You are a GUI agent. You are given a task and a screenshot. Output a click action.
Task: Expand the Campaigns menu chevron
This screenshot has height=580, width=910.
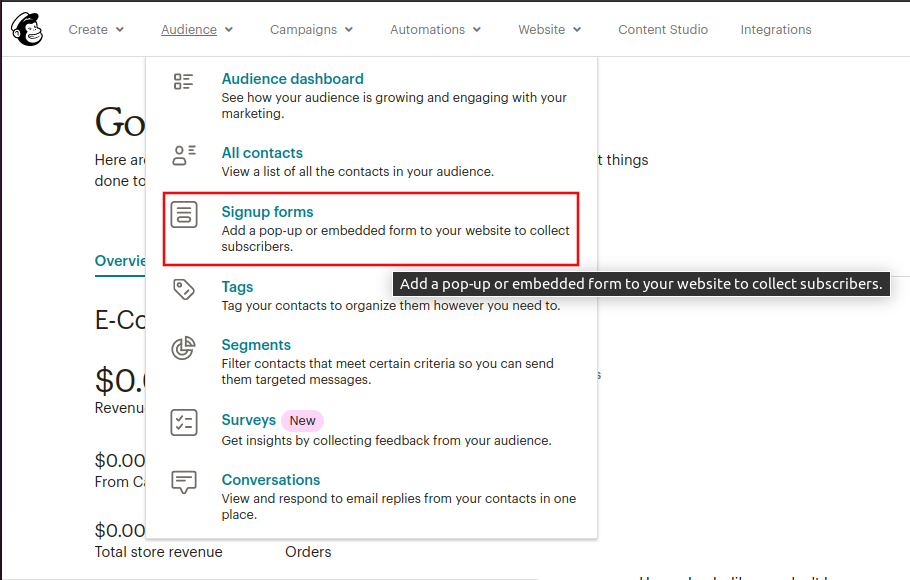349,30
